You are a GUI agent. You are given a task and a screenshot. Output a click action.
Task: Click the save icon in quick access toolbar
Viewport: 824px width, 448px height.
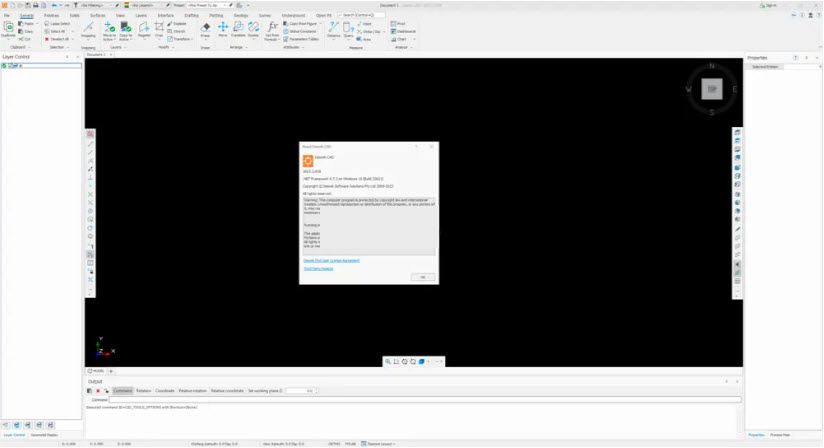coord(28,5)
